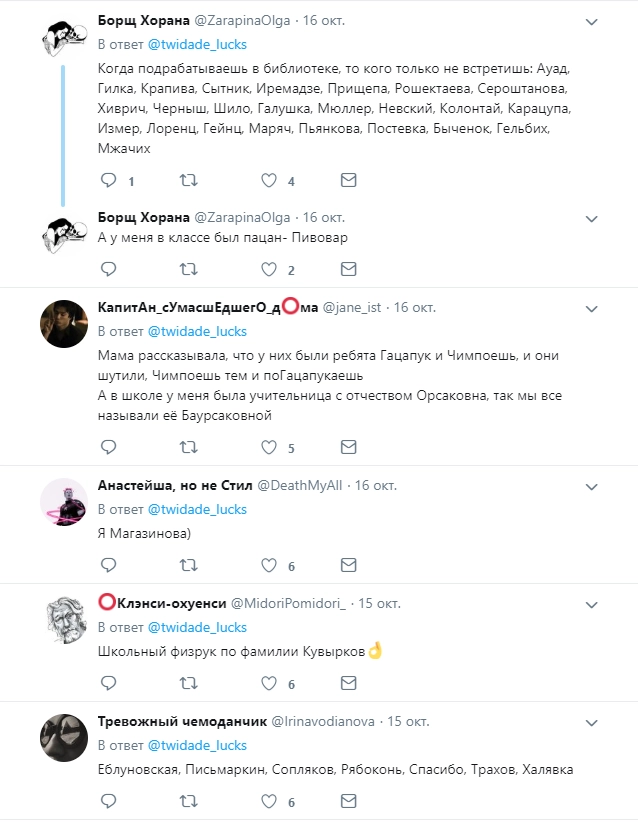Visit the Тревожный чемоданчик profile name
The width and height of the screenshot is (638, 822).
[182, 720]
